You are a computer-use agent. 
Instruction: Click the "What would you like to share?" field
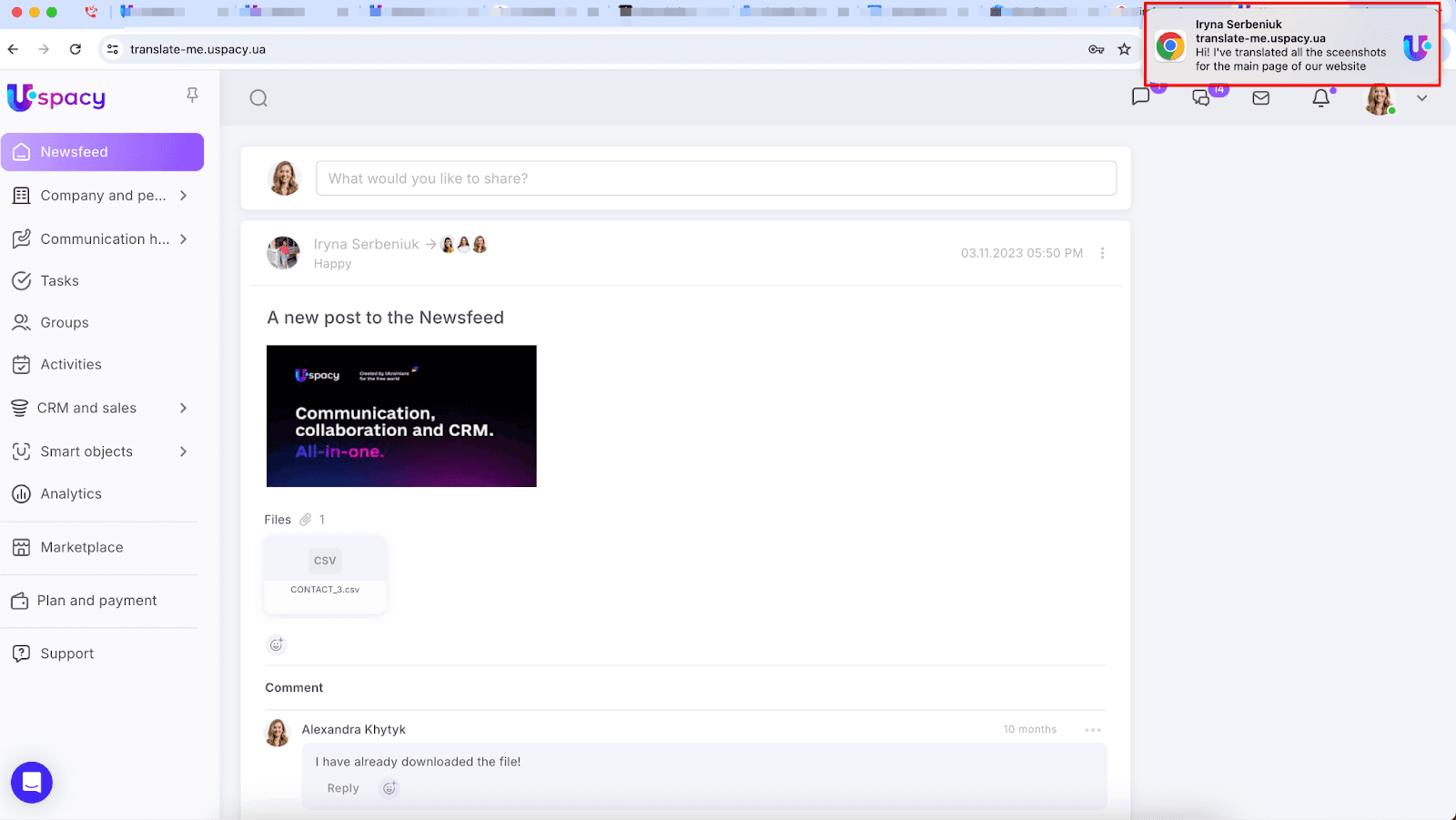pyautogui.click(x=715, y=178)
